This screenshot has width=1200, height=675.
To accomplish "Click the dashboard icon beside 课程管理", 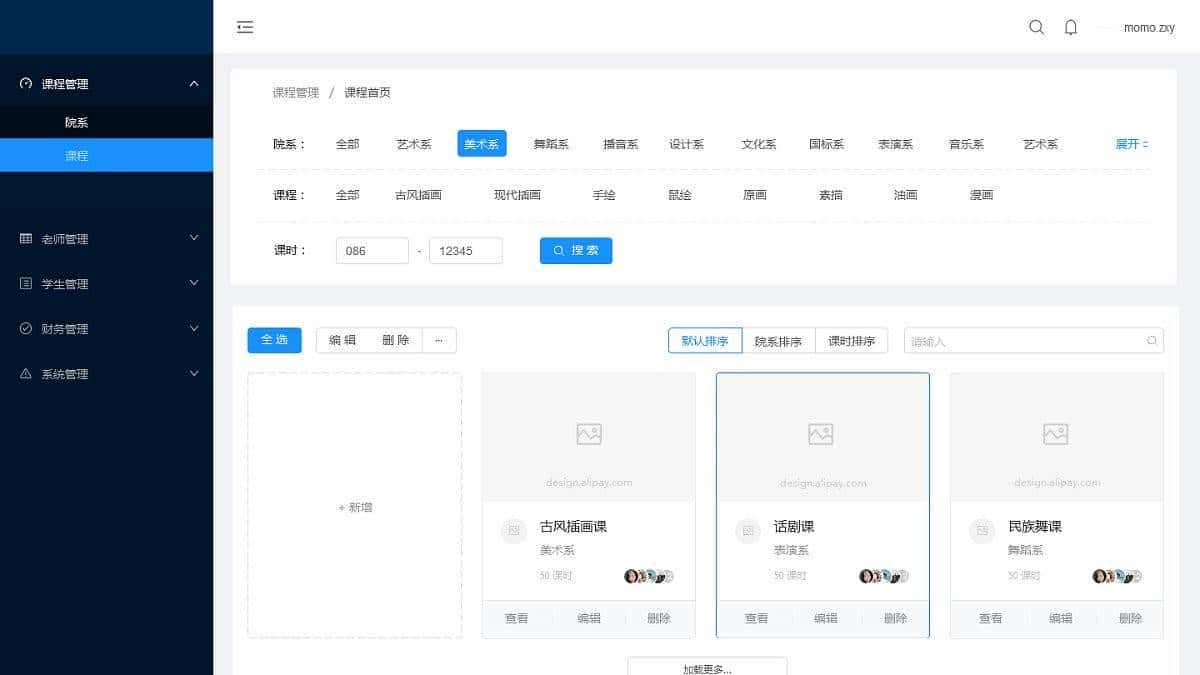I will (22, 84).
